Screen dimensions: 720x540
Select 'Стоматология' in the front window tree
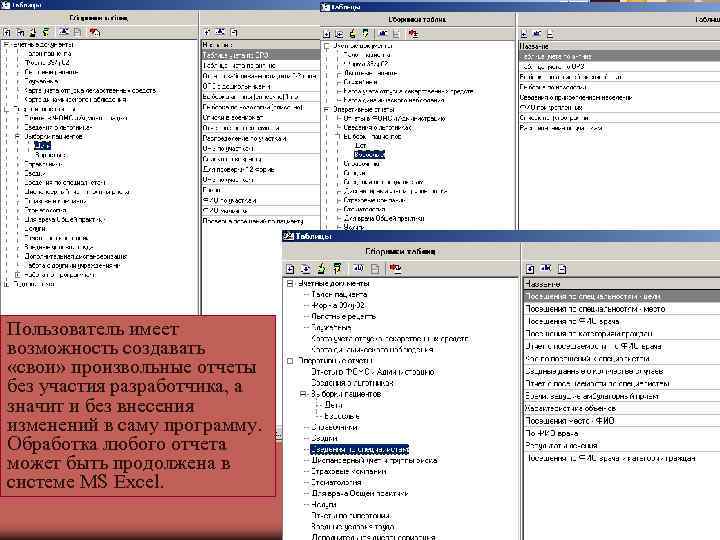(x=336, y=483)
